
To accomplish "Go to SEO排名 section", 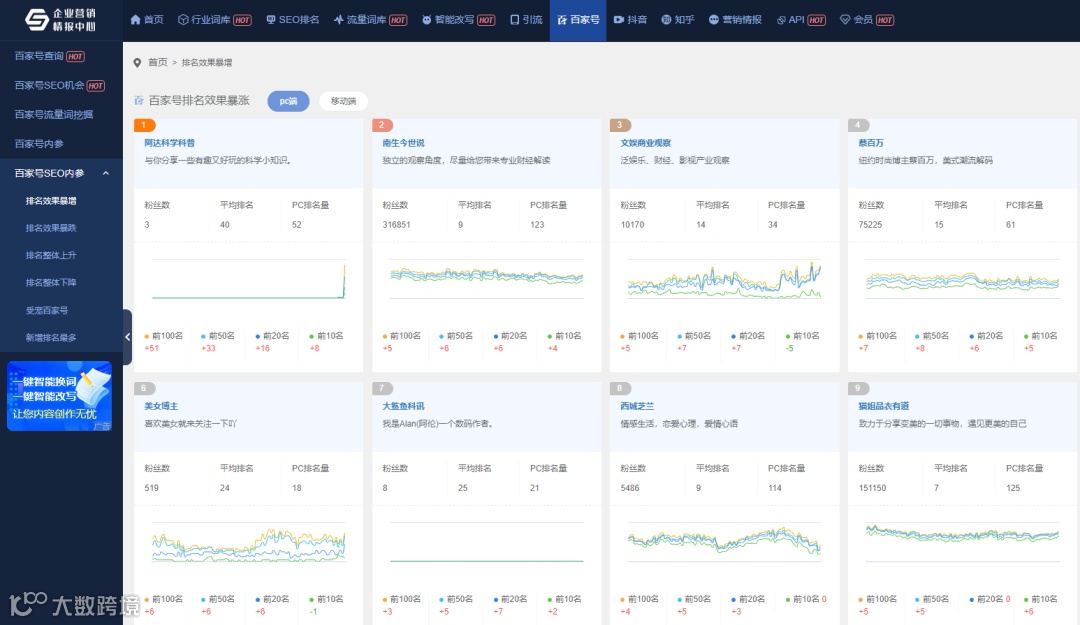I will pyautogui.click(x=293, y=20).
